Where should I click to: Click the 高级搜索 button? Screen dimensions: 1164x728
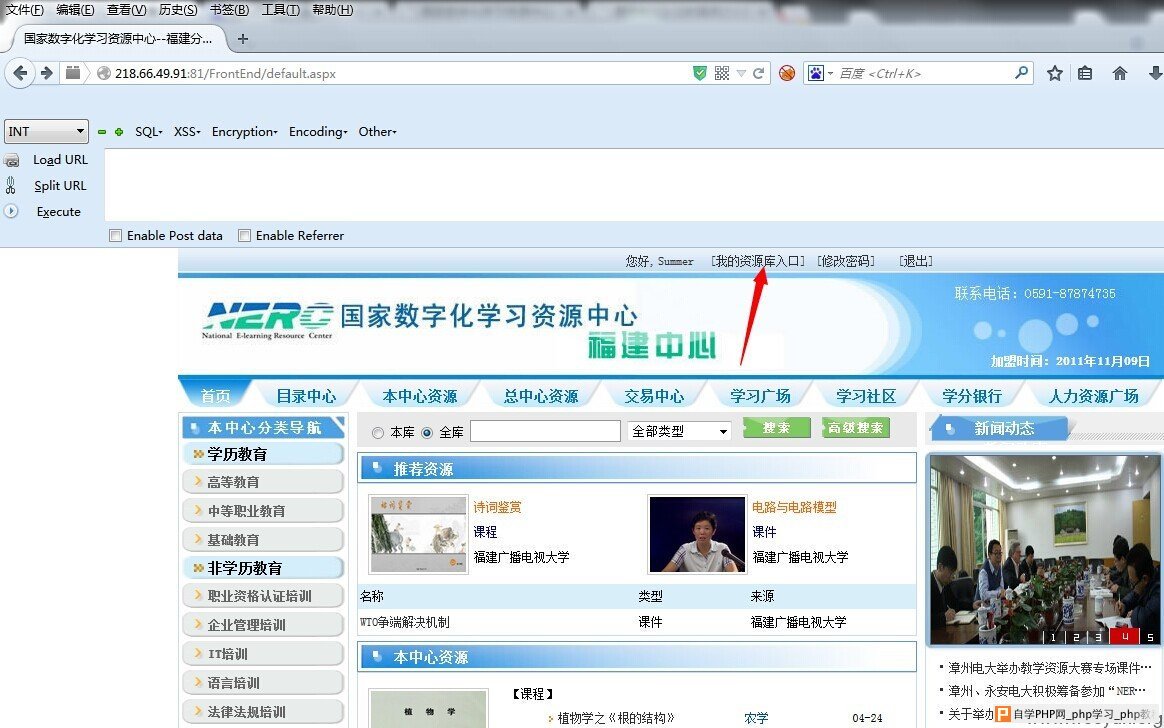855,428
